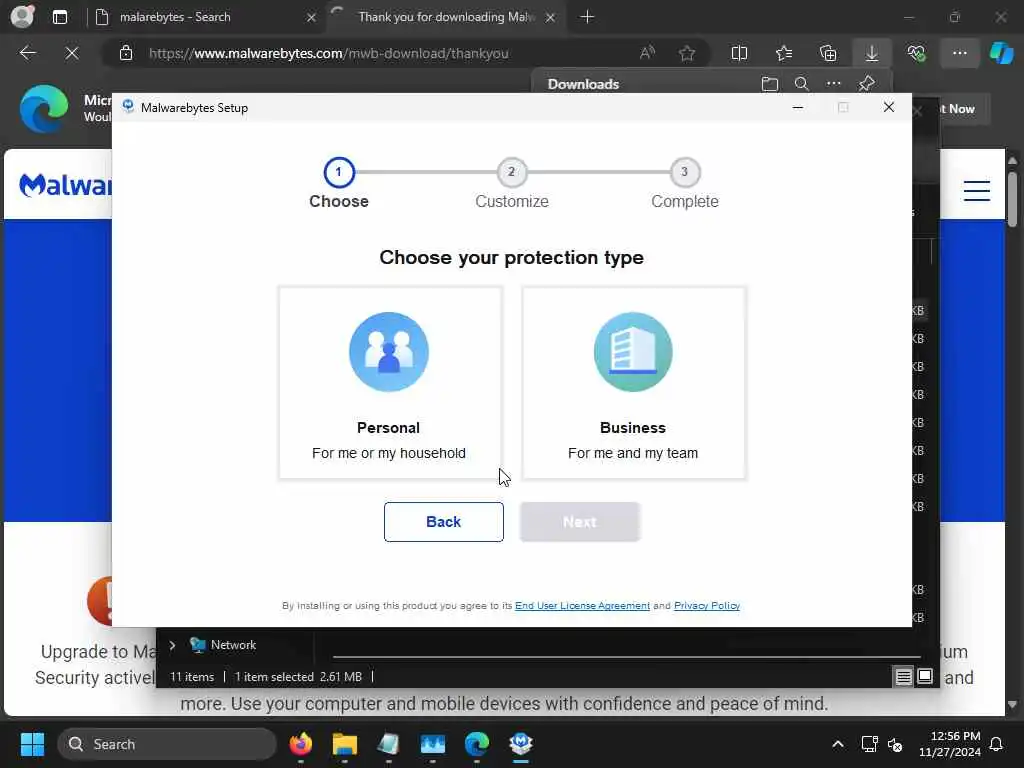1024x768 pixels.
Task: Open network and volume tray icons
Action: tap(882, 744)
